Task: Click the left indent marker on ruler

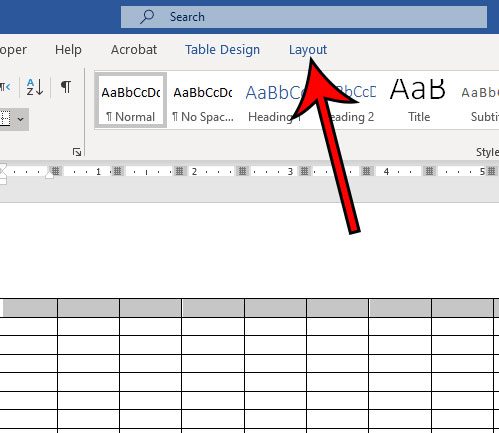Action: pyautogui.click(x=3, y=181)
